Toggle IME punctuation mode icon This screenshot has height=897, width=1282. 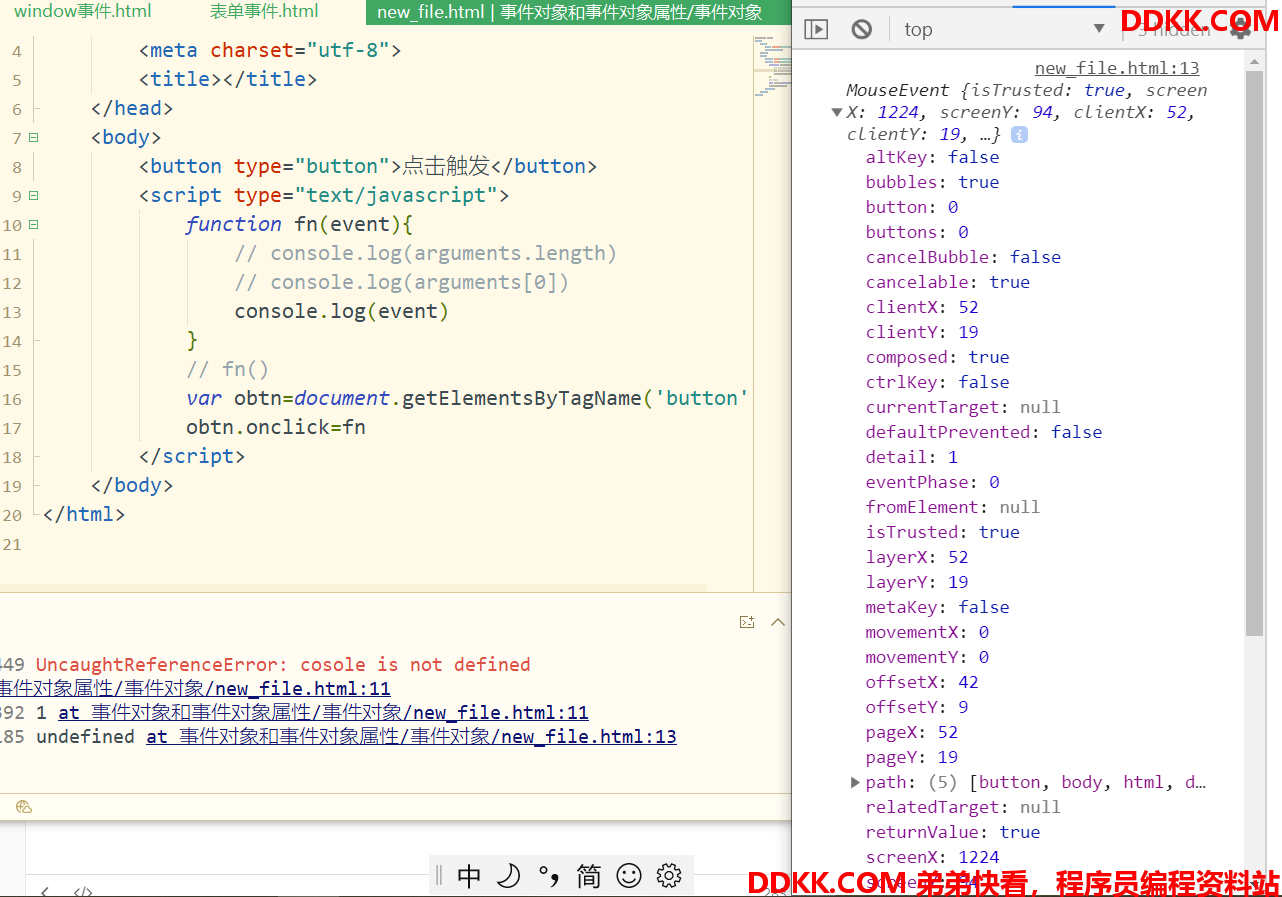[x=548, y=876]
